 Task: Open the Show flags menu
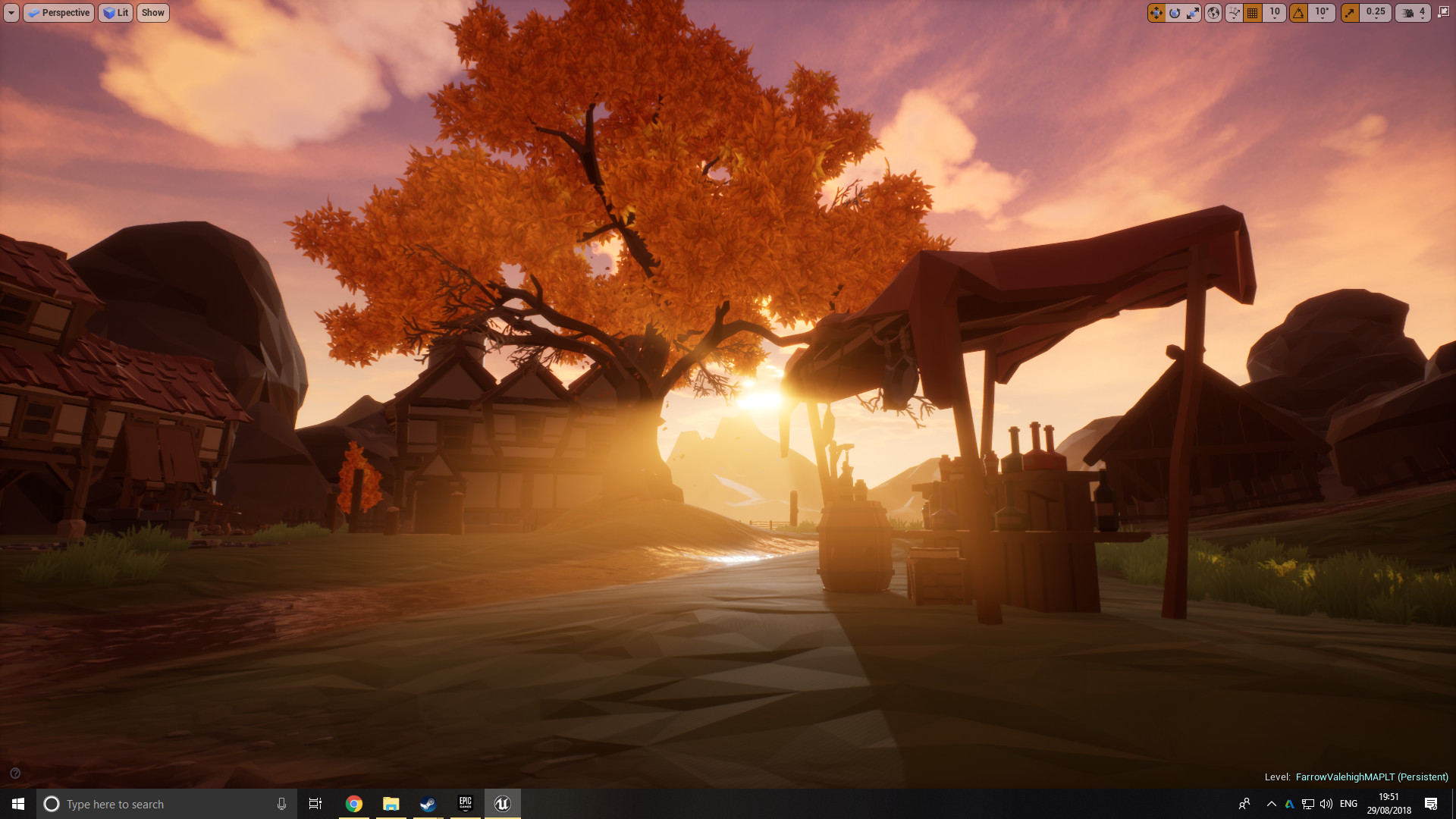(x=152, y=12)
